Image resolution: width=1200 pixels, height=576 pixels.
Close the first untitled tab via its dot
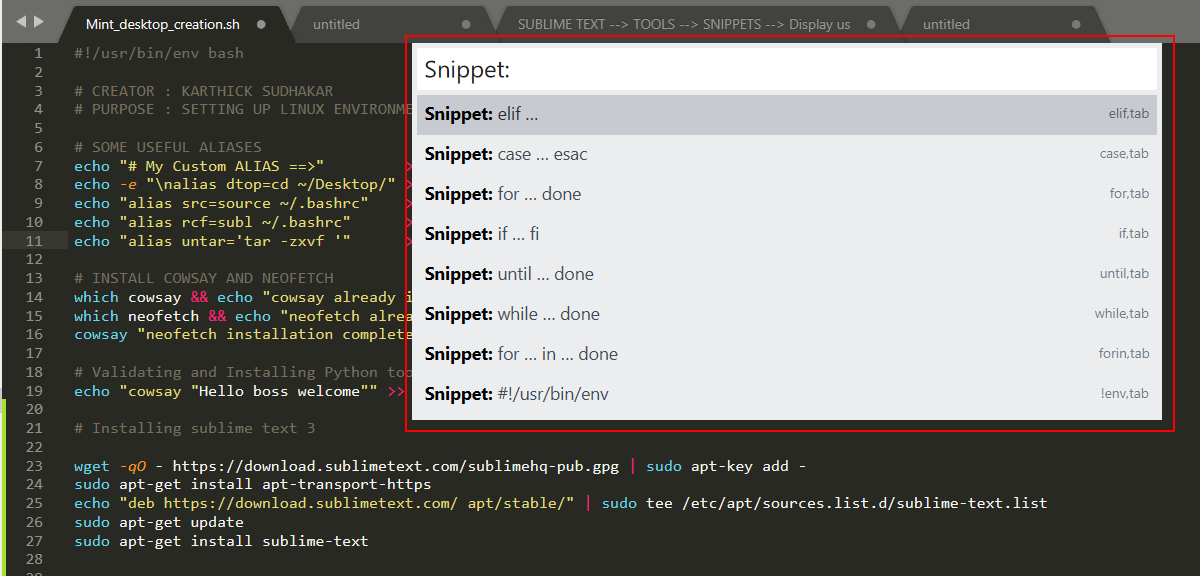466,24
